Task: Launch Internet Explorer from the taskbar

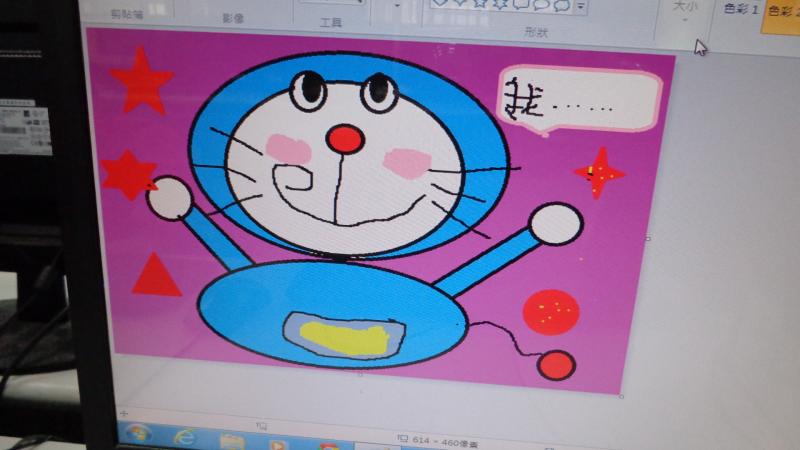Action: coord(184,437)
